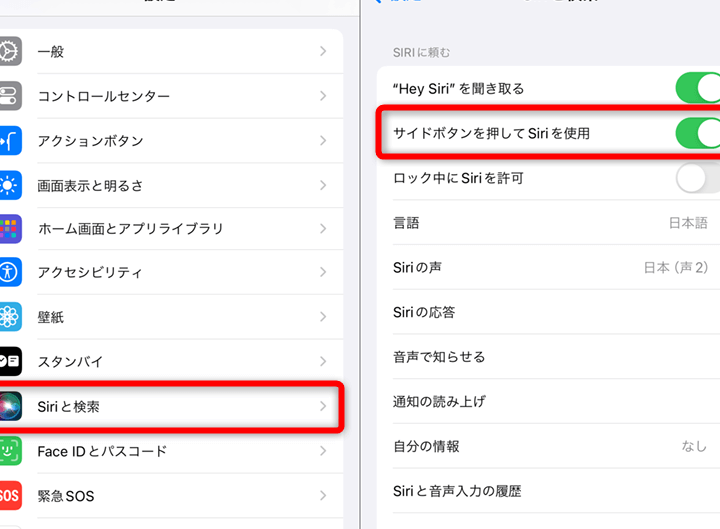Image resolution: width=720 pixels, height=529 pixels.
Task: Enable ロック中にSiriを許可 switch
Action: 698,178
